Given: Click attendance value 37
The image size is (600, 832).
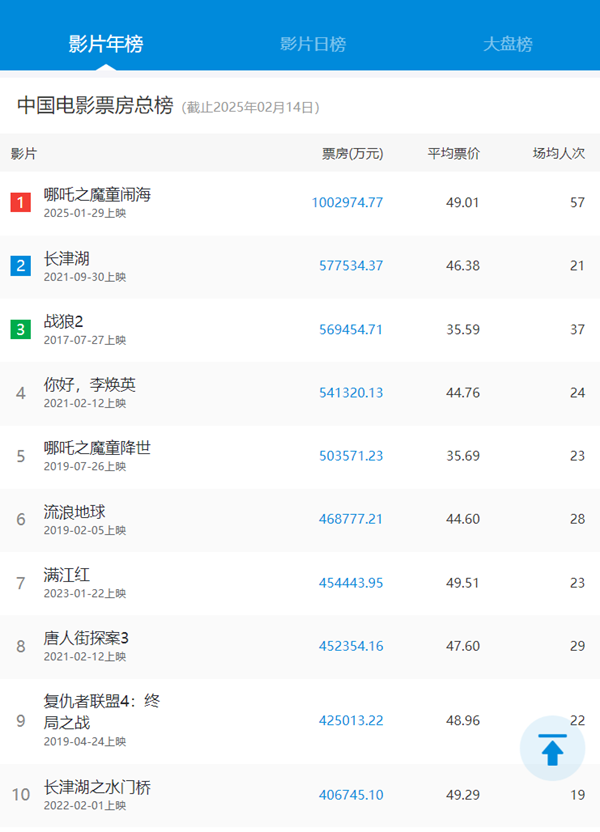Looking at the screenshot, I should 577,329.
